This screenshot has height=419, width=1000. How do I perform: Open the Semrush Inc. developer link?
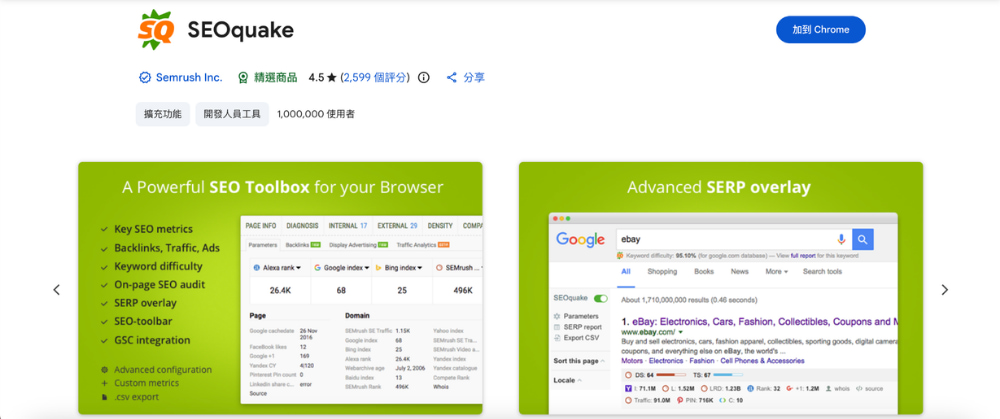pyautogui.click(x=189, y=78)
